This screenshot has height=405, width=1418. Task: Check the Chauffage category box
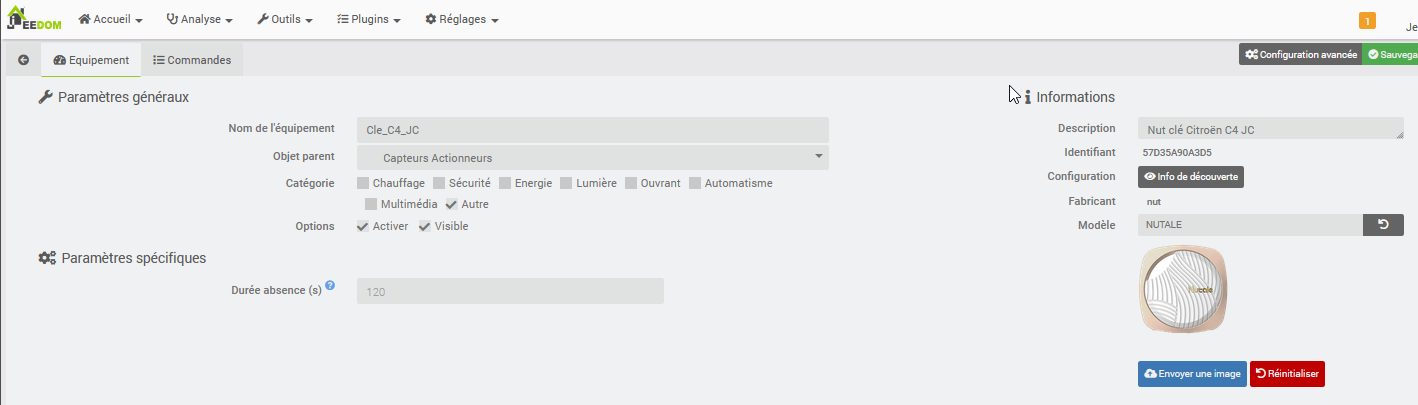tap(363, 183)
